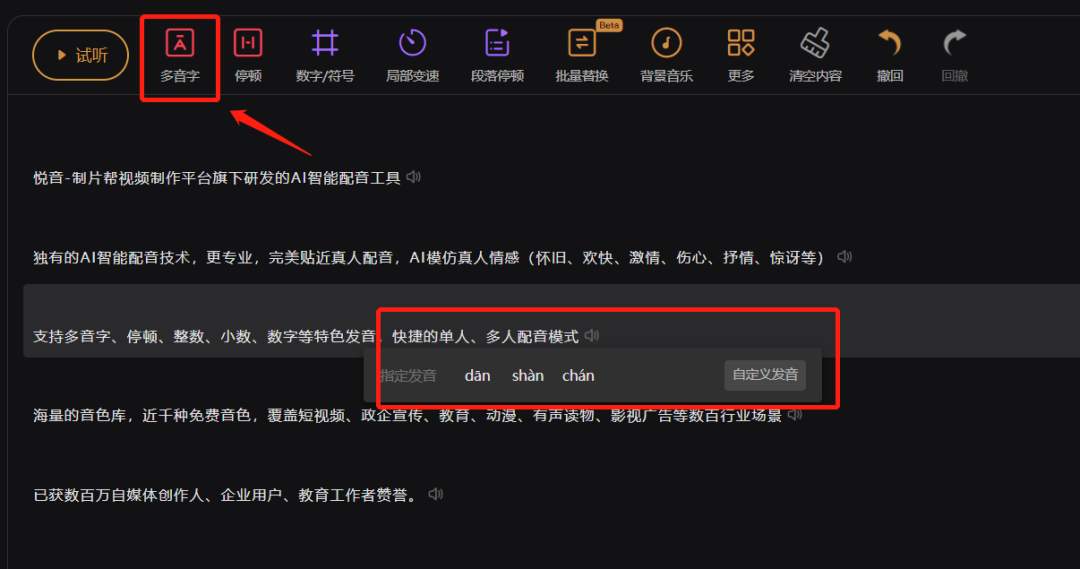Screen dimensions: 1080x569
Task: Click the 试听 preview play button
Action: [81, 55]
